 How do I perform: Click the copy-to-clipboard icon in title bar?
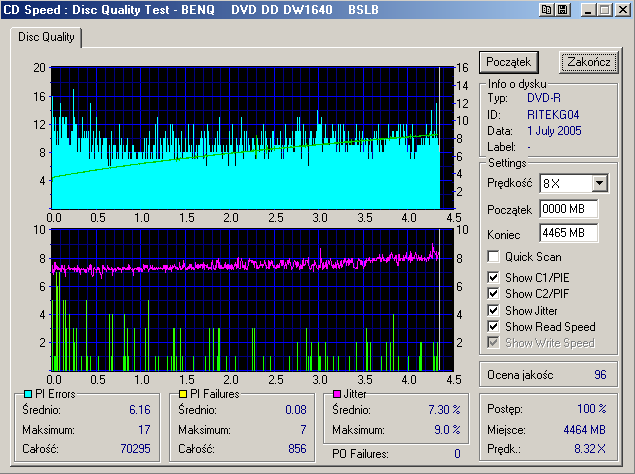546,10
